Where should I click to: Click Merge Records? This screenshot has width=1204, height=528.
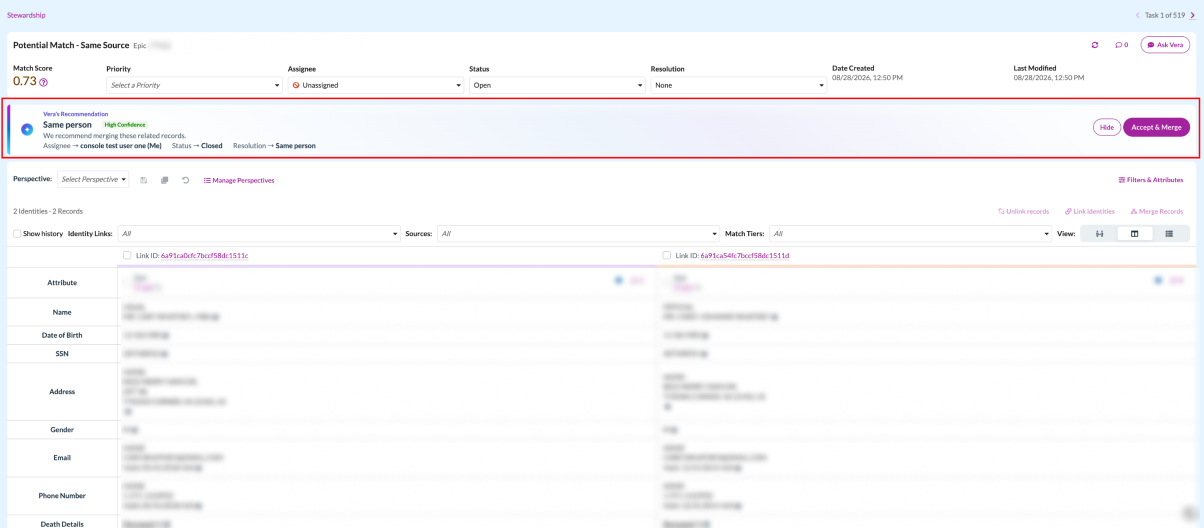click(x=1157, y=211)
